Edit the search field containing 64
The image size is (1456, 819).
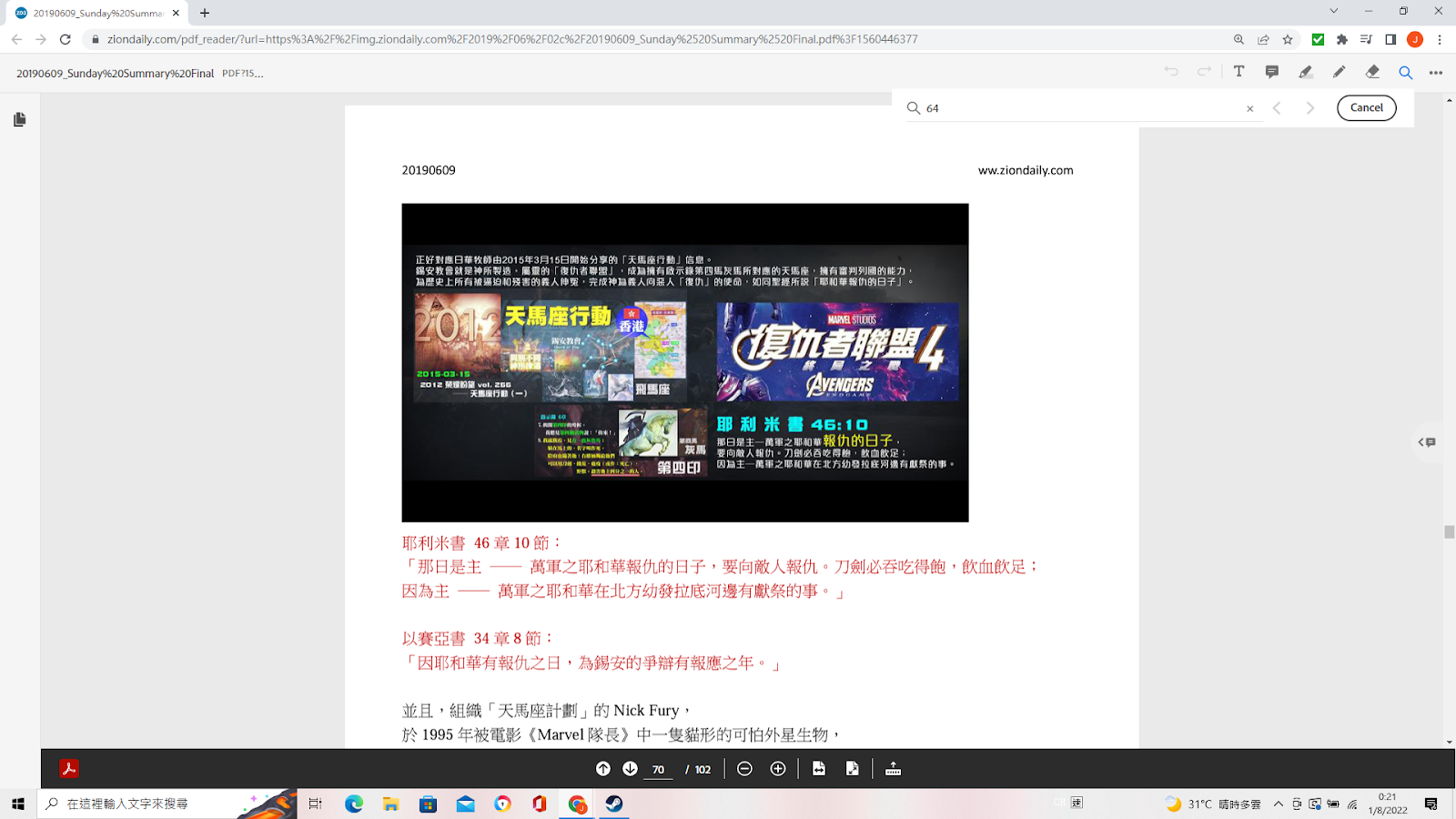tap(1083, 108)
